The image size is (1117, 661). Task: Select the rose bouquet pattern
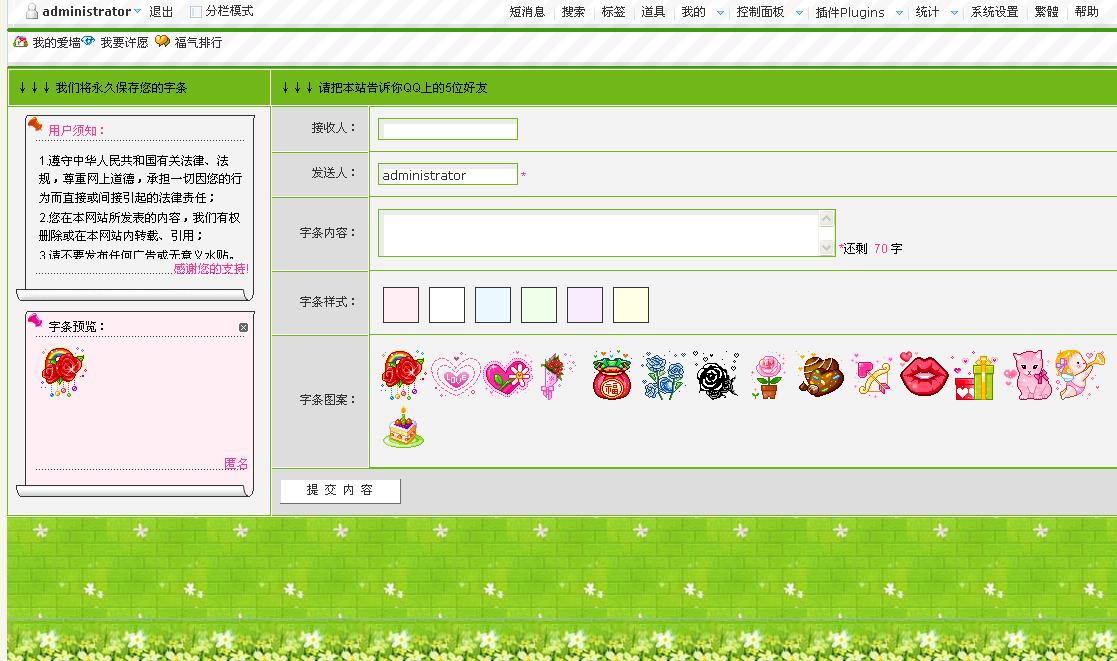click(x=554, y=375)
